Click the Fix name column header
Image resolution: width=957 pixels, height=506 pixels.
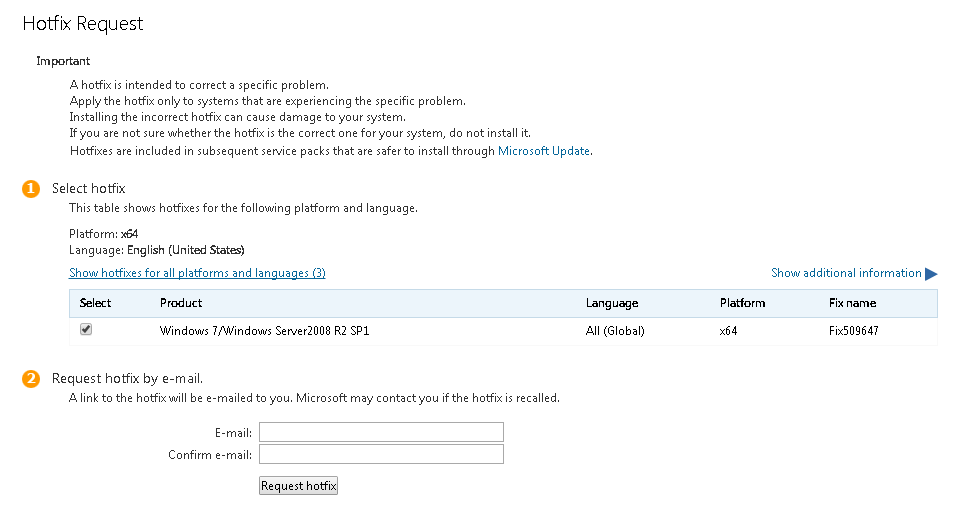(852, 303)
